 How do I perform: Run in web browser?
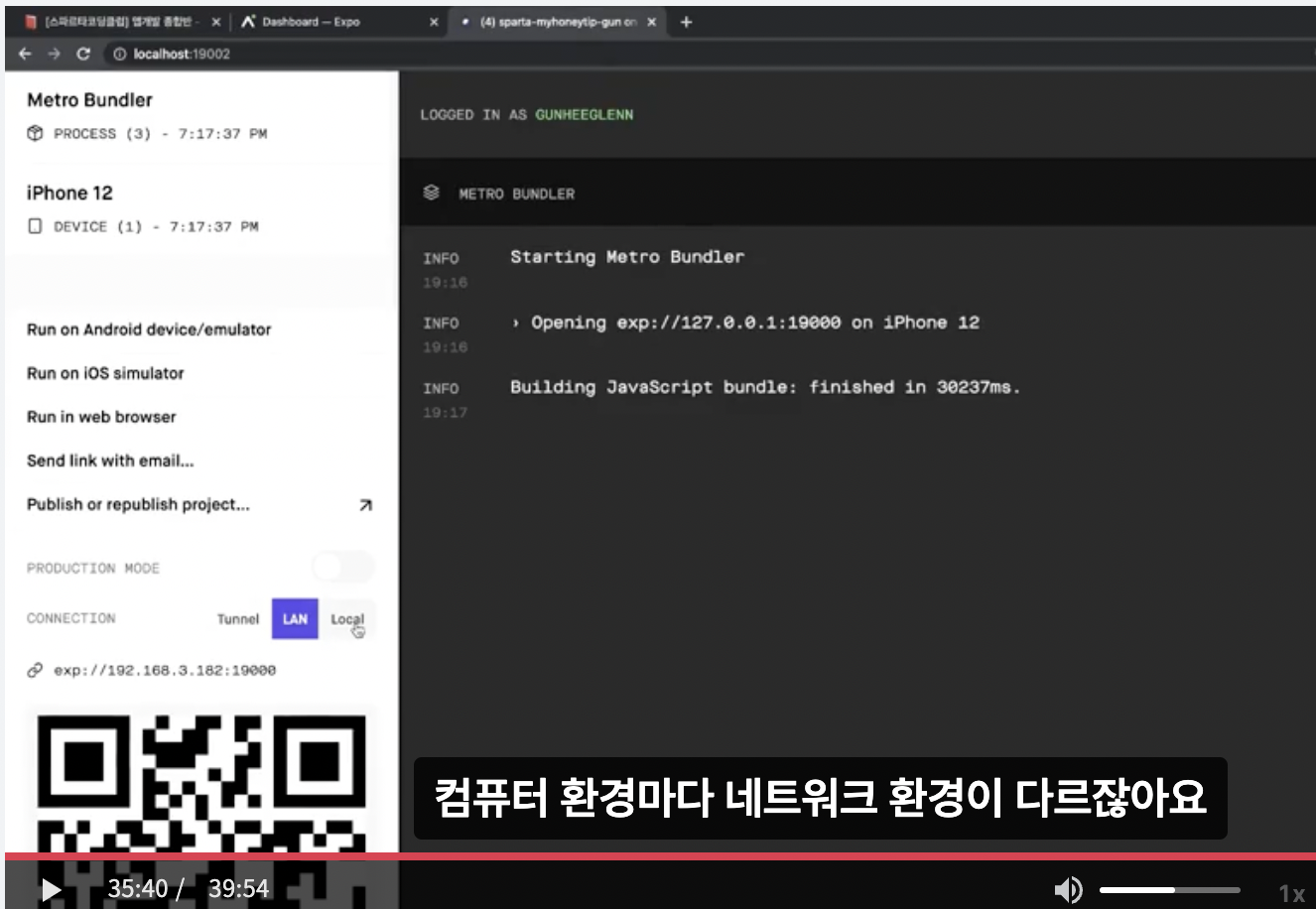click(x=101, y=417)
